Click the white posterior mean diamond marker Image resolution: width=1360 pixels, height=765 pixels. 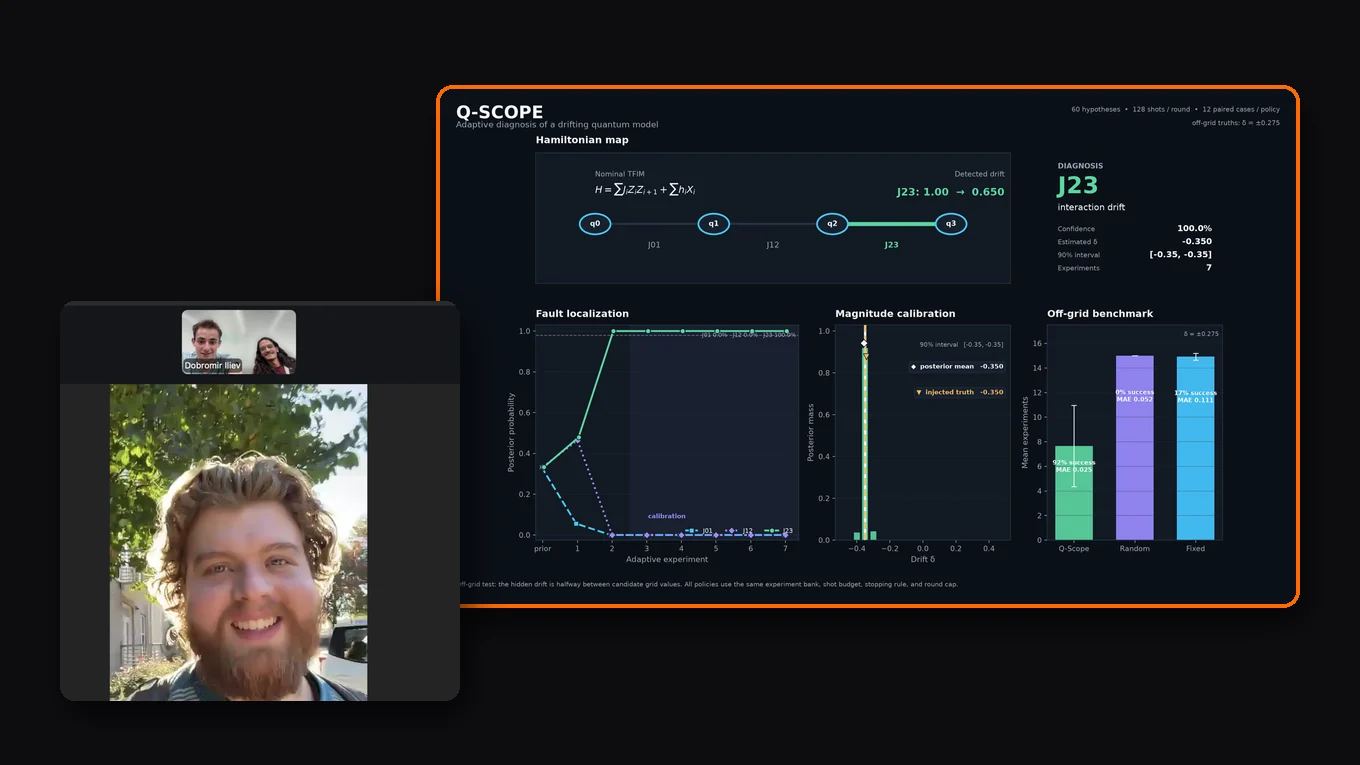[864, 344]
